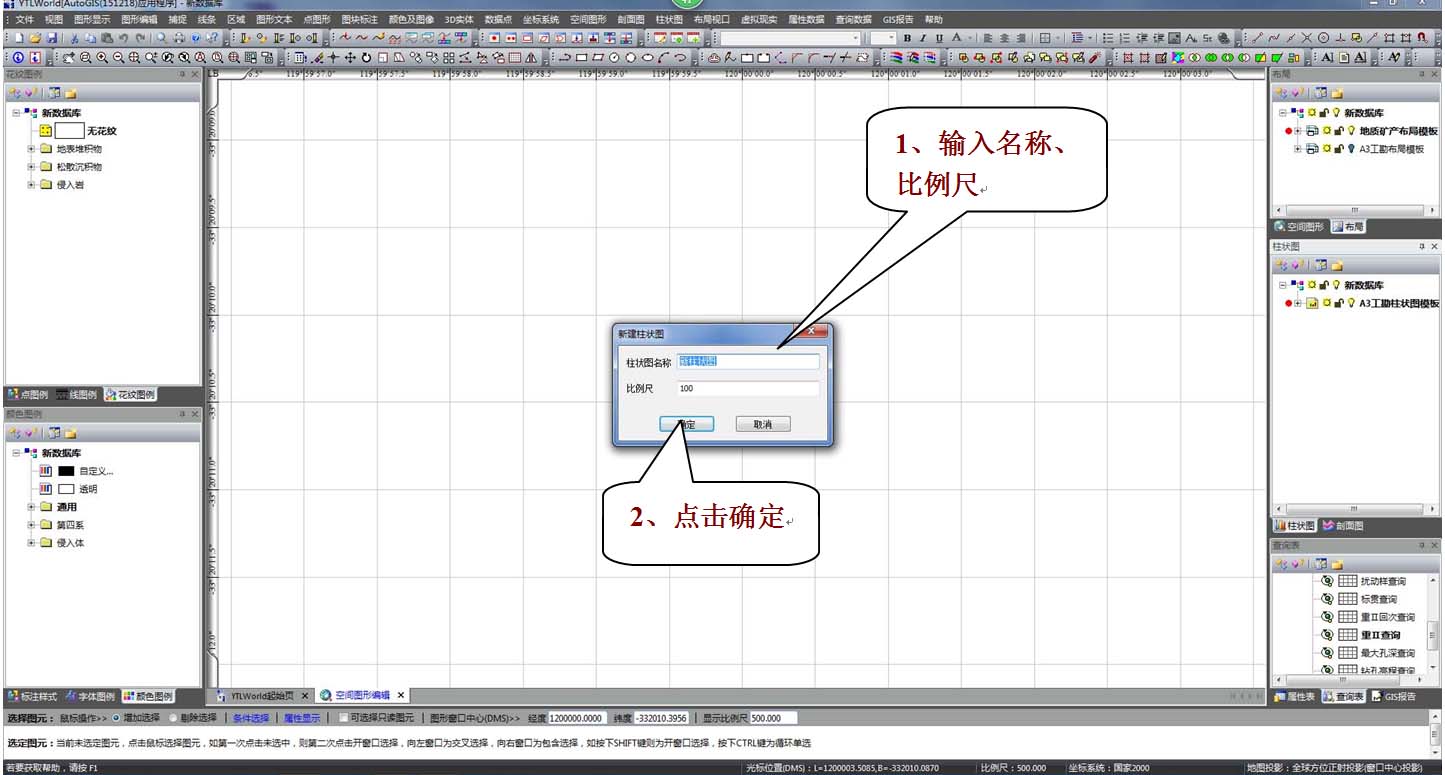Click the Undo arrow icon
1445x775 pixels.
(x=123, y=38)
